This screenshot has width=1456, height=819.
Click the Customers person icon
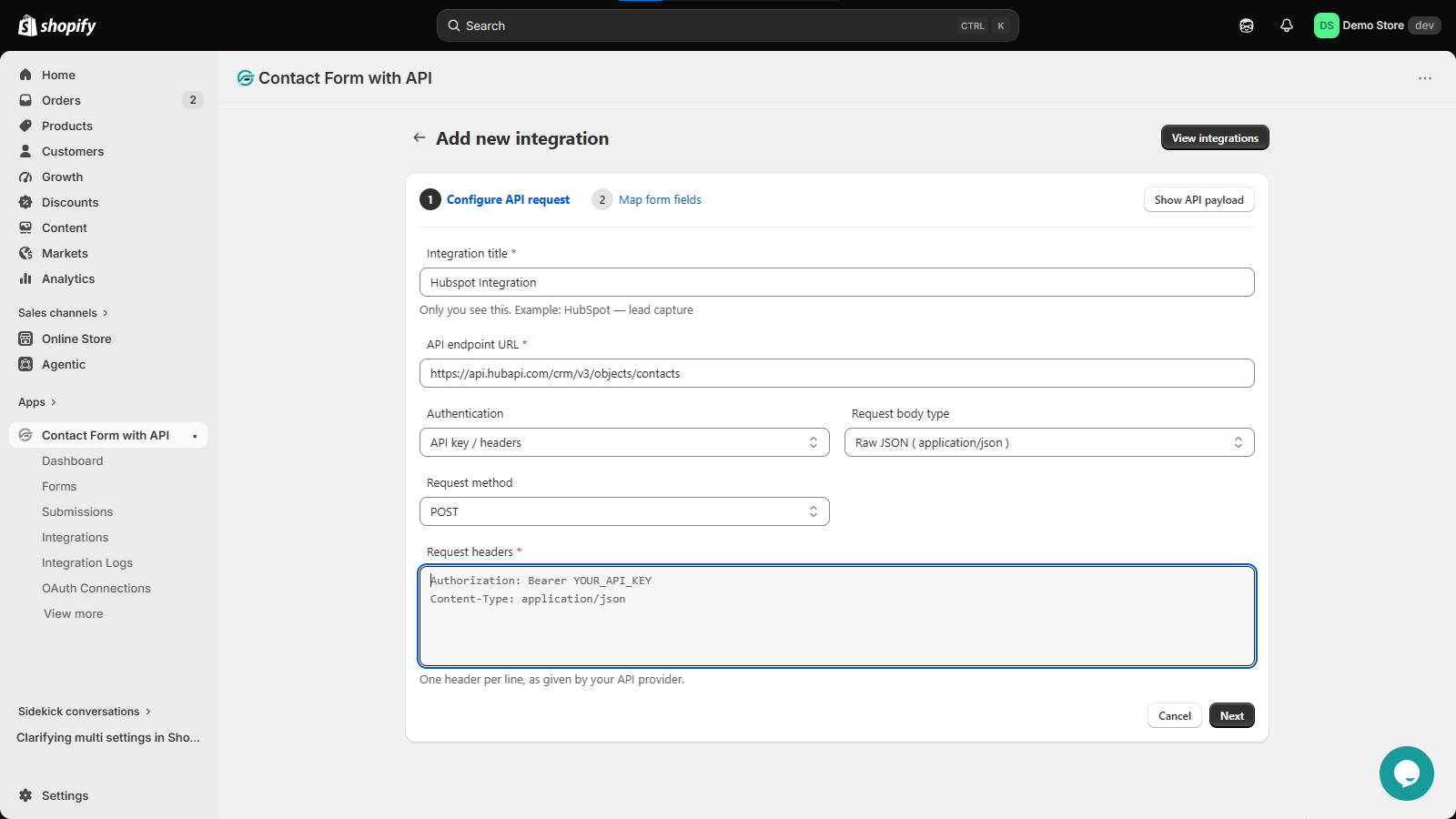click(x=25, y=151)
